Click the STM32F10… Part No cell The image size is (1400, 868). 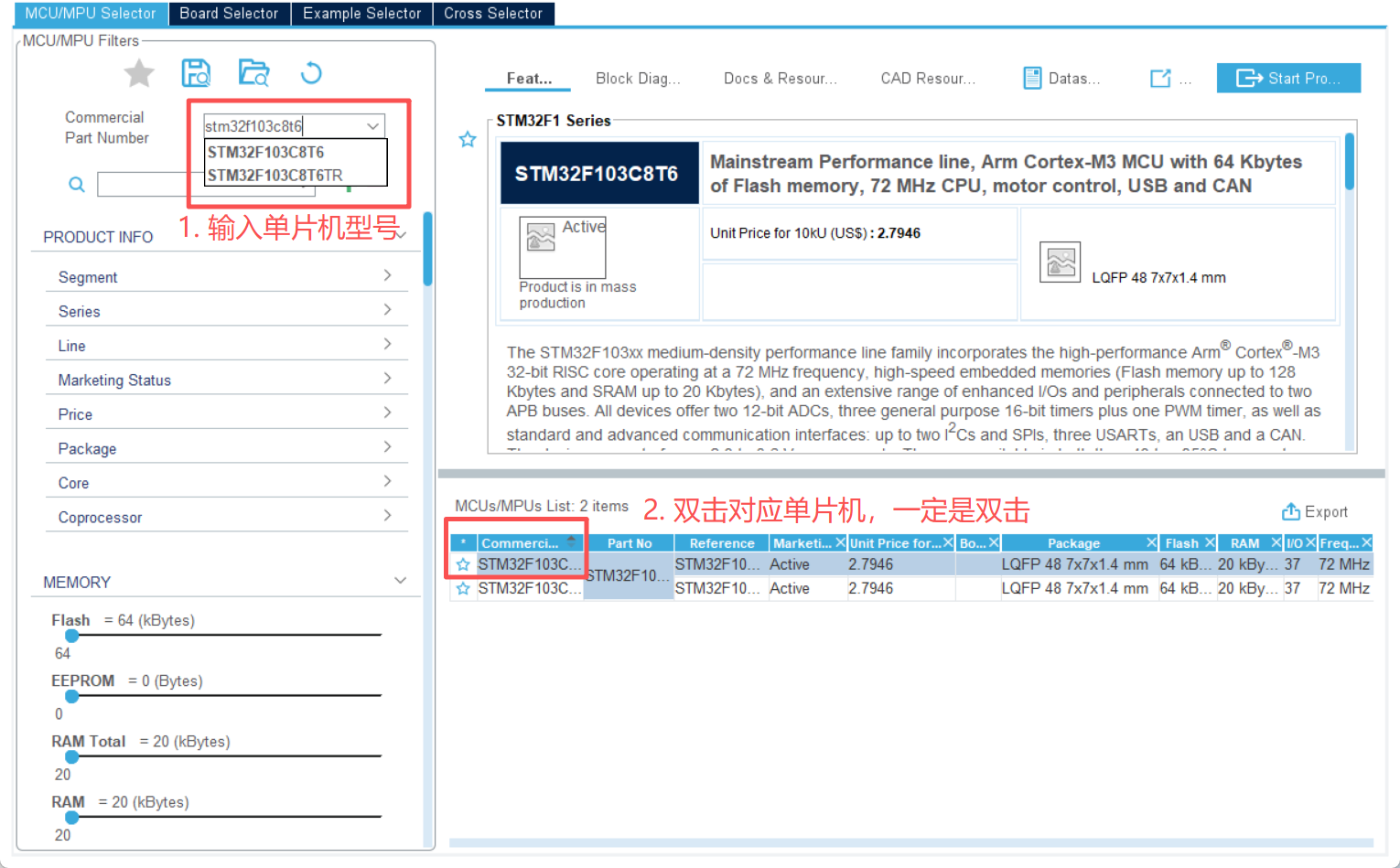(x=629, y=575)
